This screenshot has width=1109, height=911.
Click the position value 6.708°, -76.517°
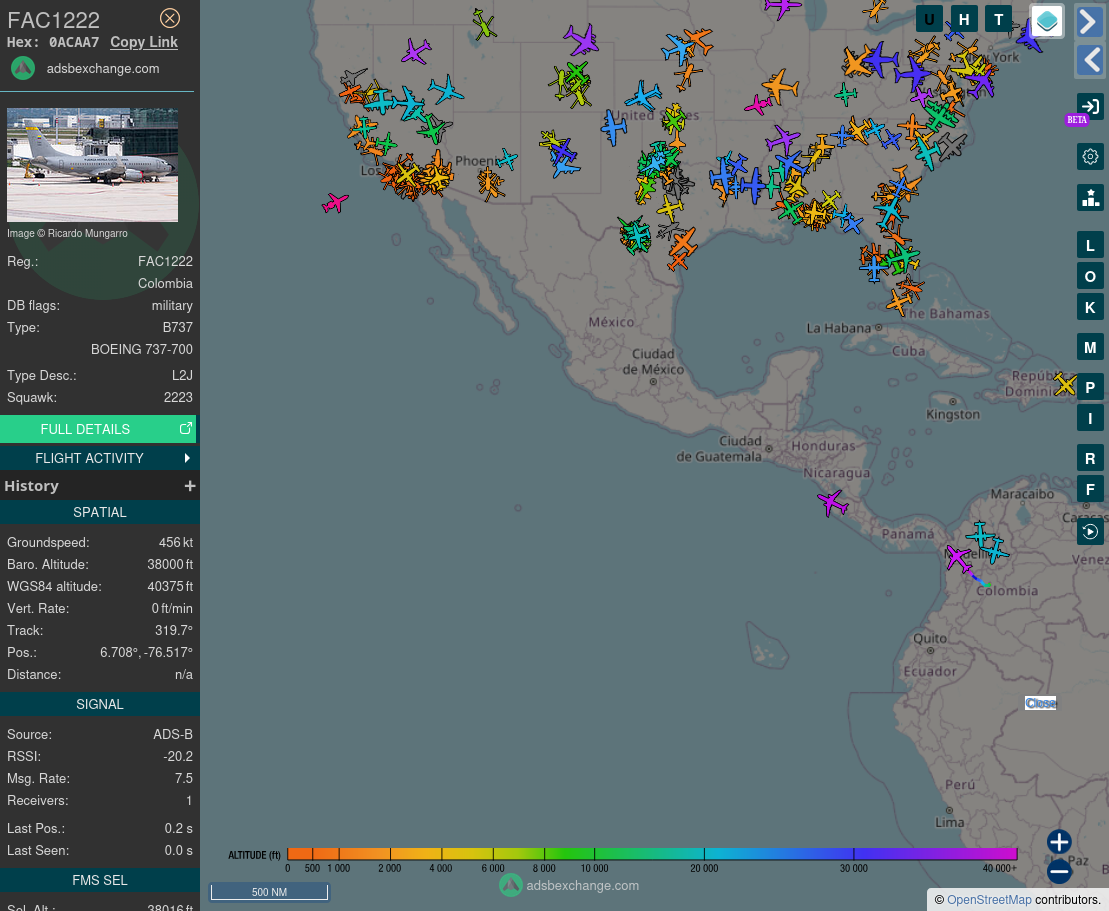[x=146, y=652]
